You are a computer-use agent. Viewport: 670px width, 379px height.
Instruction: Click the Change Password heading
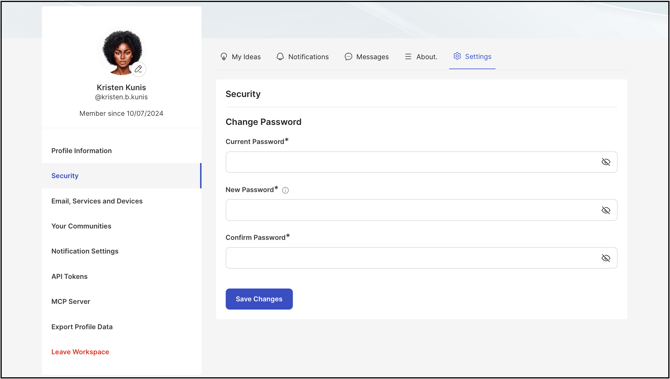(x=263, y=122)
